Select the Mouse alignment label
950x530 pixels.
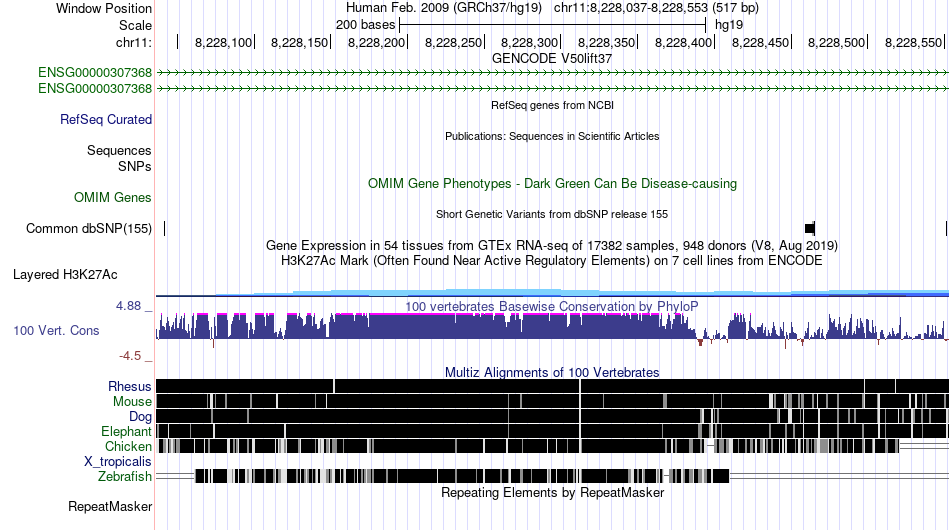132,402
